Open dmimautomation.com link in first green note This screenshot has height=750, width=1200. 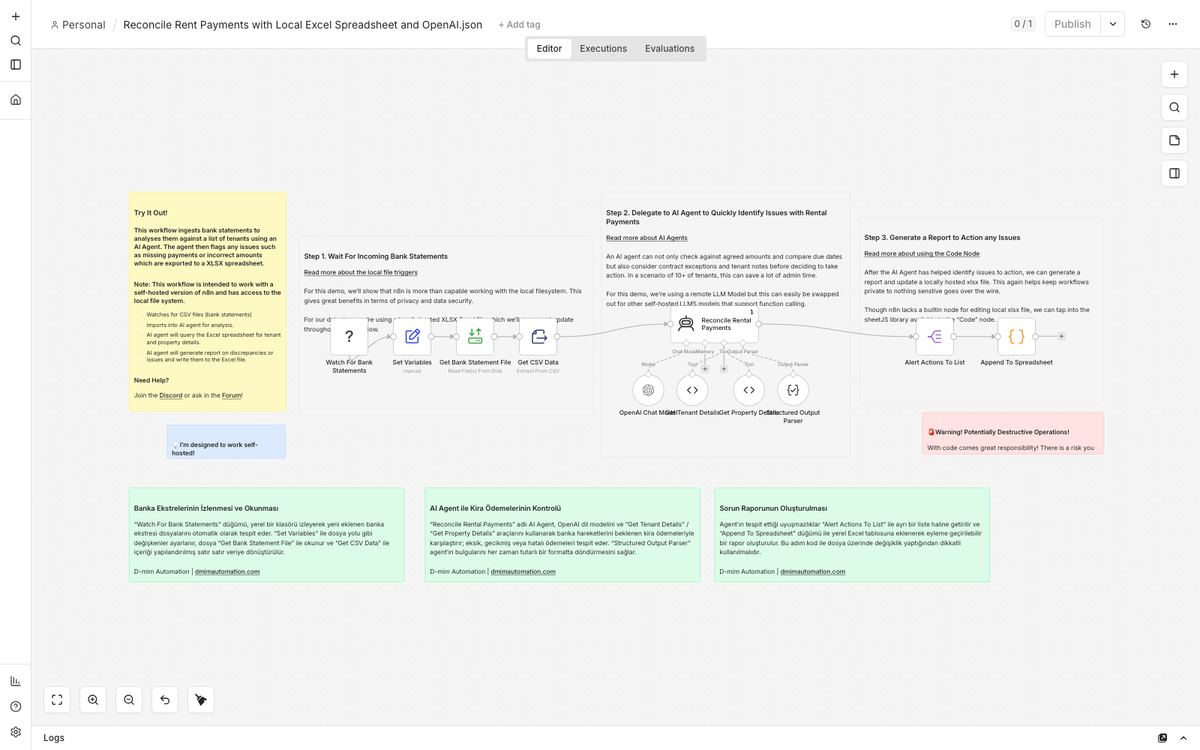click(x=226, y=572)
